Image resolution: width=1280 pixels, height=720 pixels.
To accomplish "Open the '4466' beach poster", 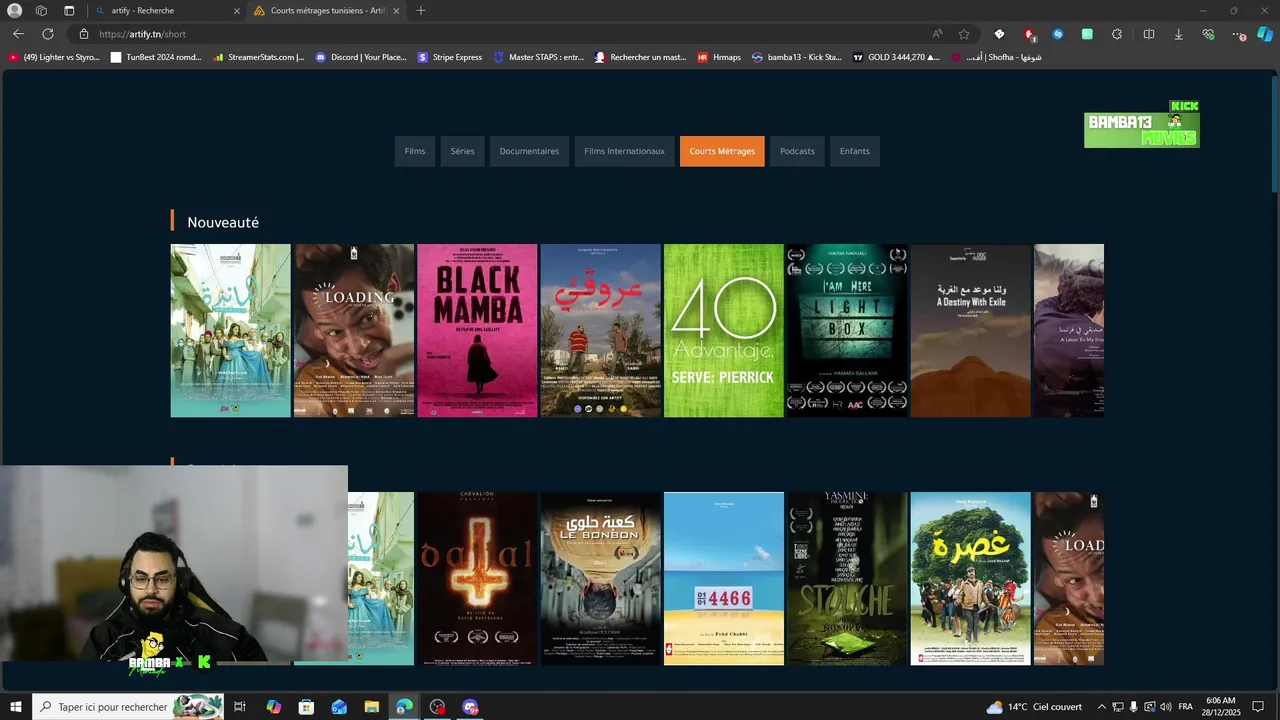I will point(724,578).
